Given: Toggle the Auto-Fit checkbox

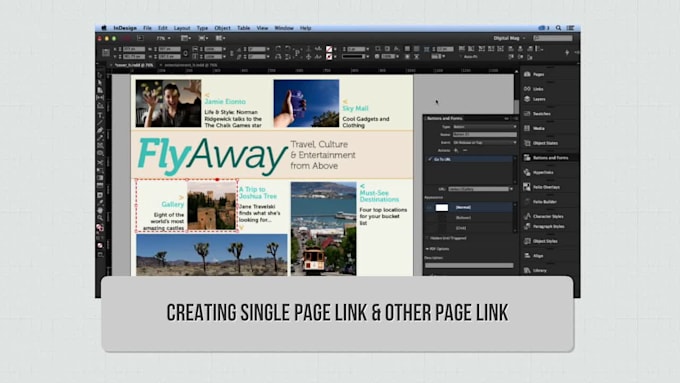Looking at the screenshot, I should click(x=461, y=57).
